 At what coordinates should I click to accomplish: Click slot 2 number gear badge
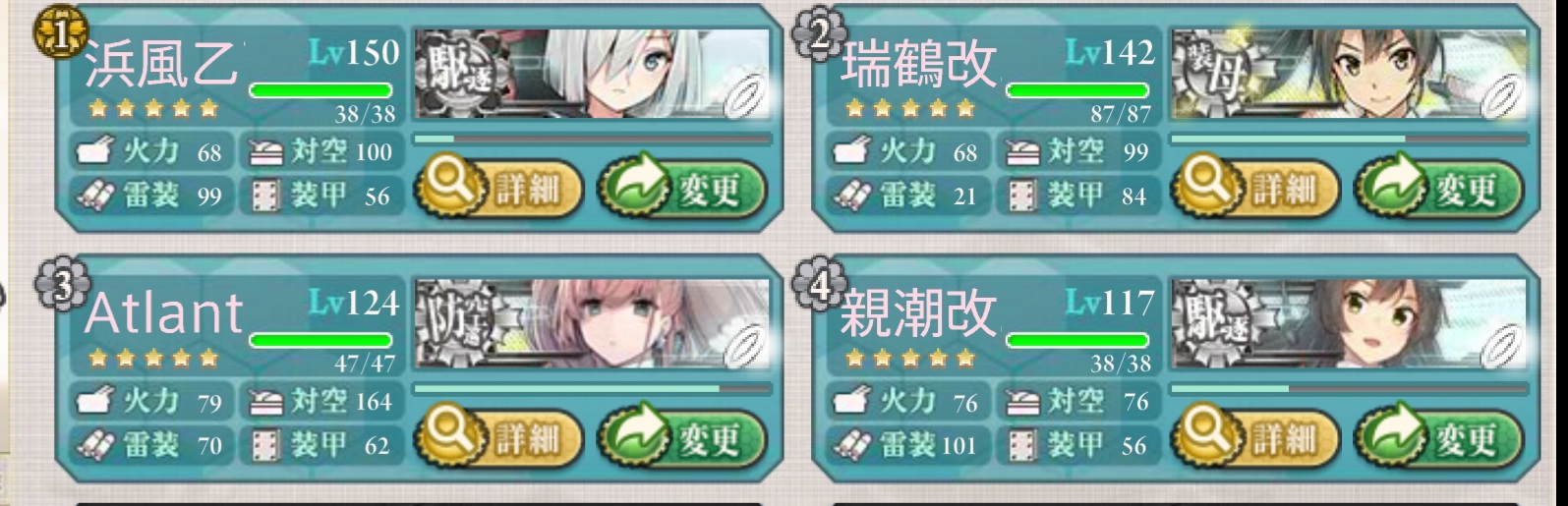pos(815,32)
